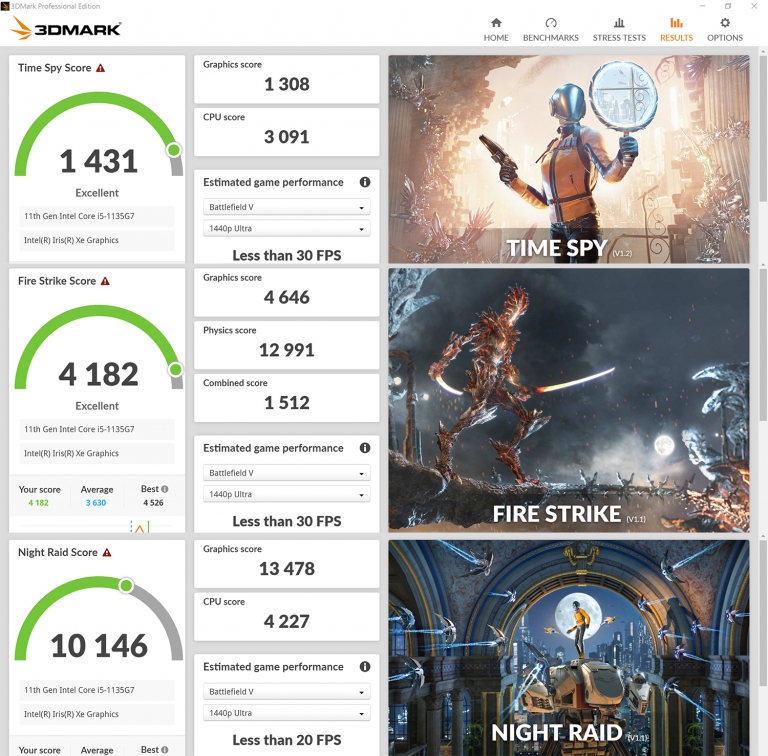This screenshot has width=768, height=756.
Task: Click the Fire Strike benchmark thumbnail image
Action: point(569,400)
